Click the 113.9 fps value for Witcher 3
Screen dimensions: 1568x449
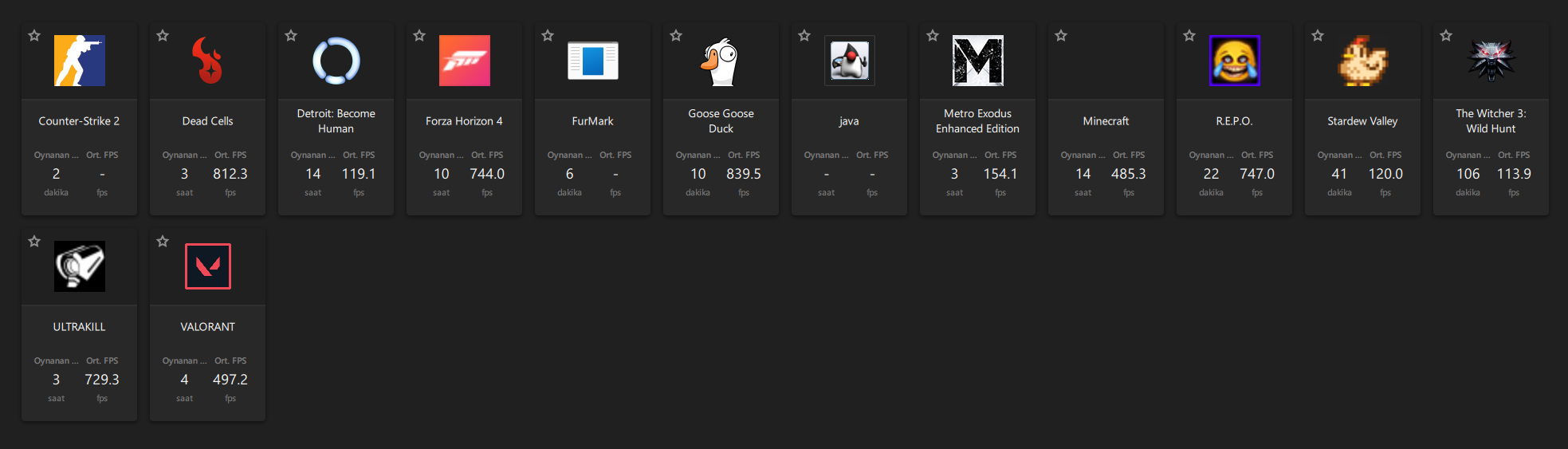coord(1514,174)
